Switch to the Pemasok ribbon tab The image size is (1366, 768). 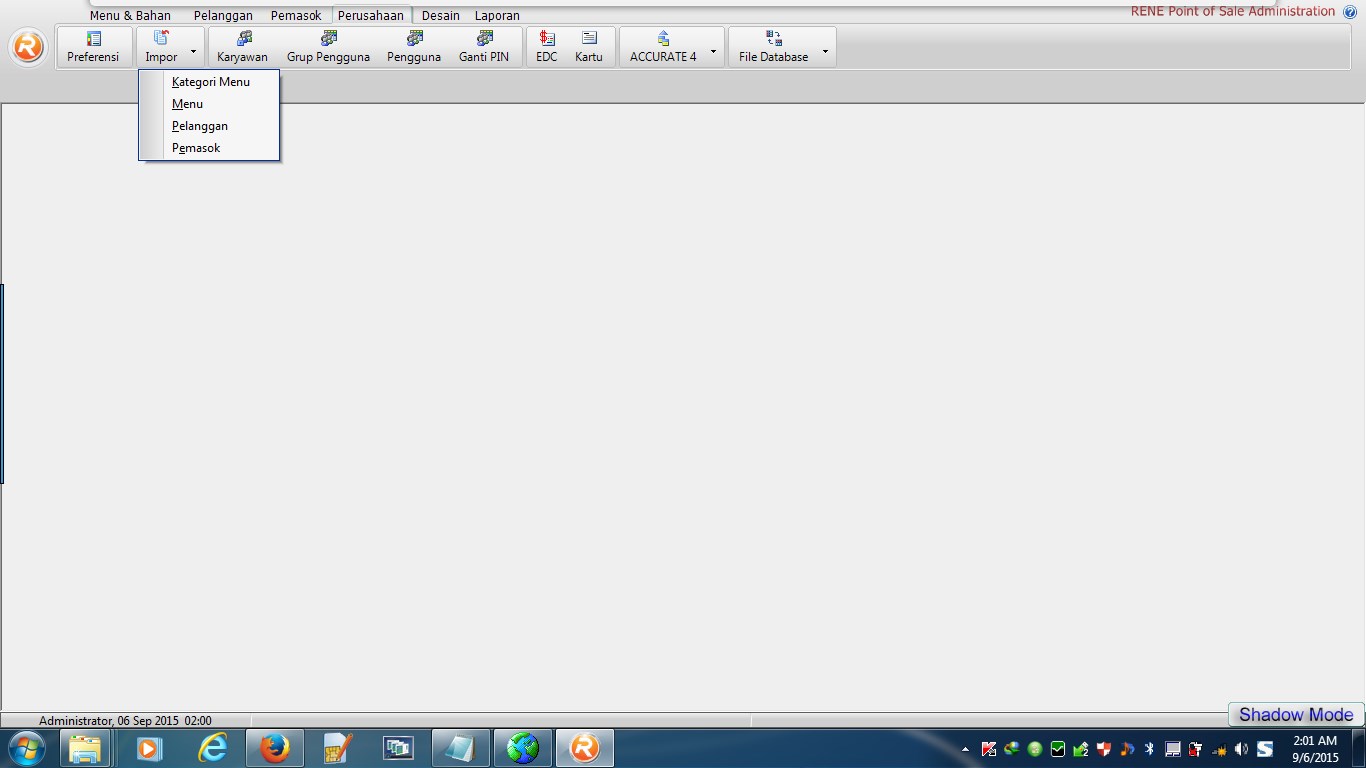(x=296, y=16)
